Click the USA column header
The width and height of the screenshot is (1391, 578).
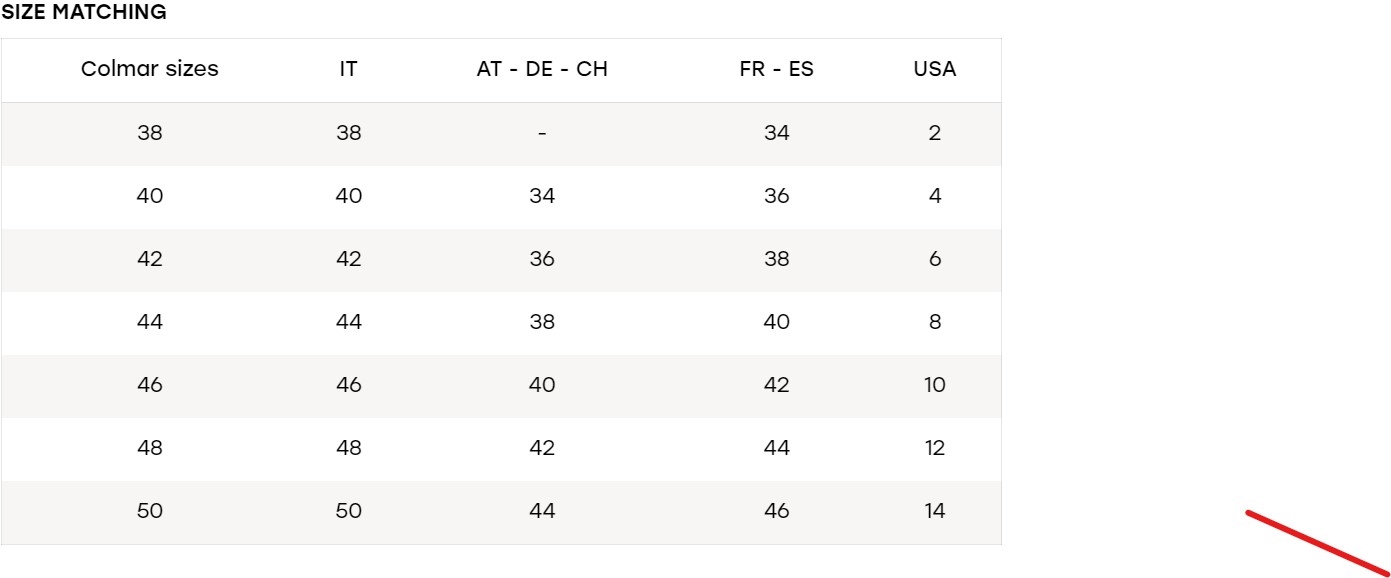point(934,69)
